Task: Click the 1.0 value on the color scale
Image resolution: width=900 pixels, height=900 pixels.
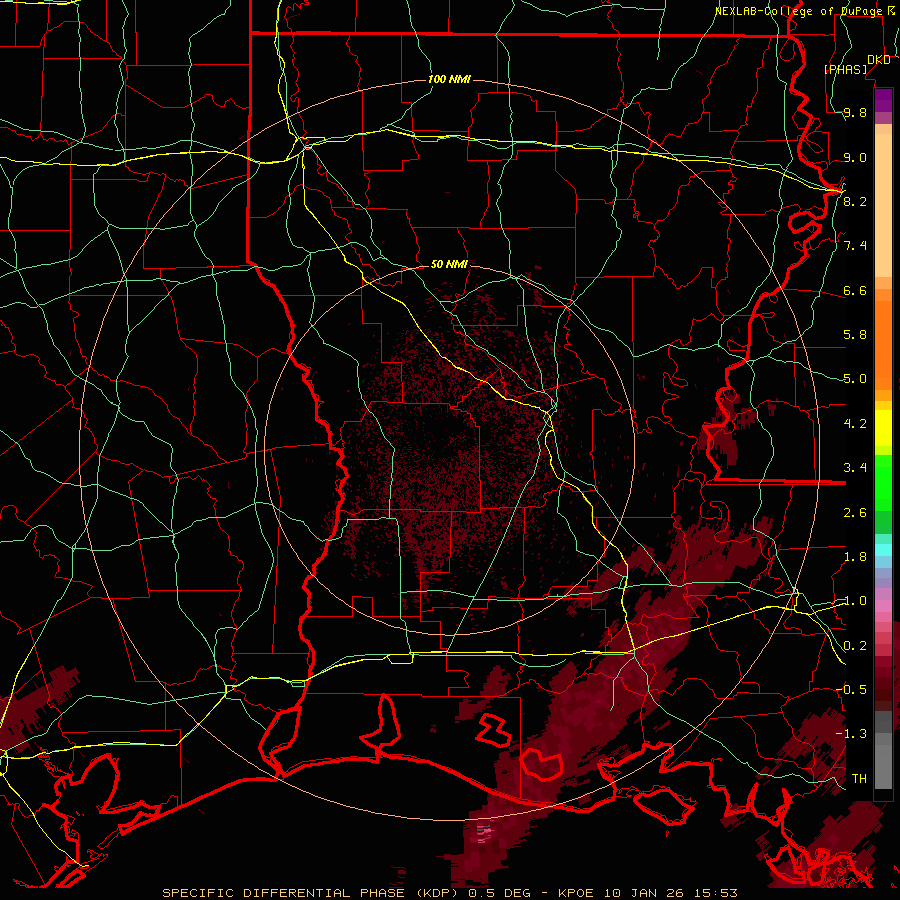Action: coord(855,601)
